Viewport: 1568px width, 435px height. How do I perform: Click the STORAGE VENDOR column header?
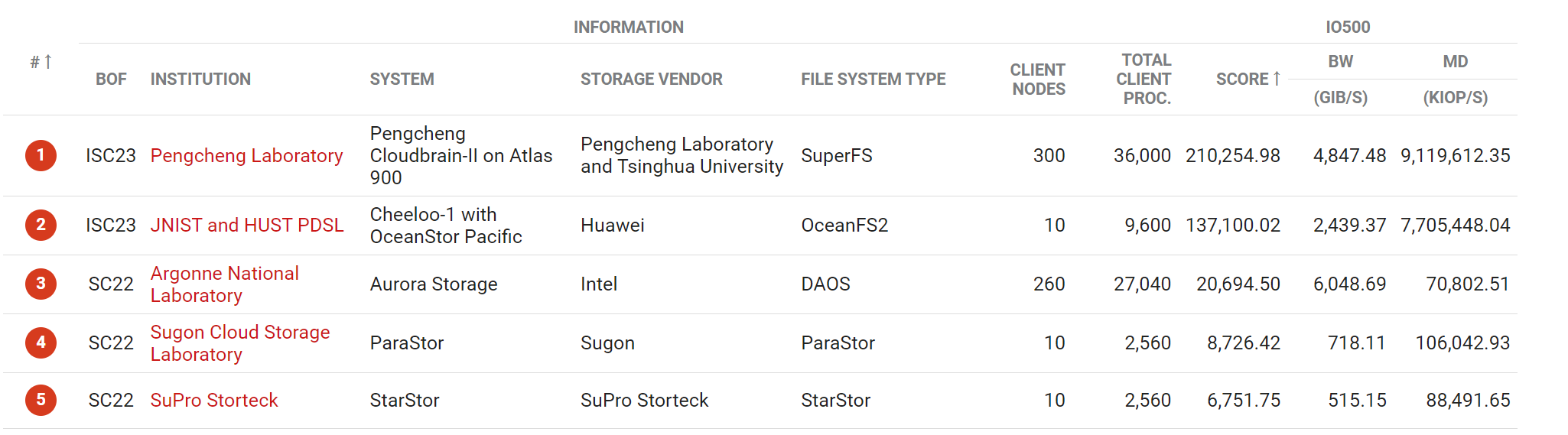point(651,79)
